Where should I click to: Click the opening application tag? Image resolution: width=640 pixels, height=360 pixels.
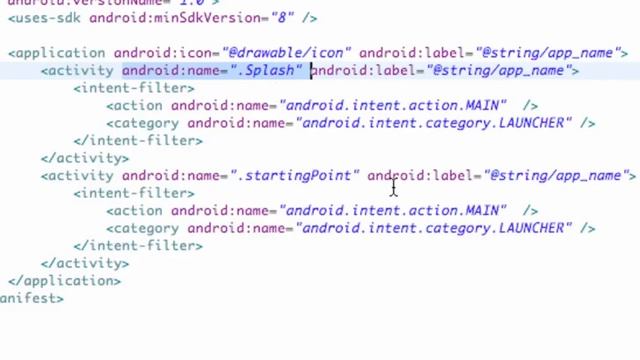click(318, 53)
